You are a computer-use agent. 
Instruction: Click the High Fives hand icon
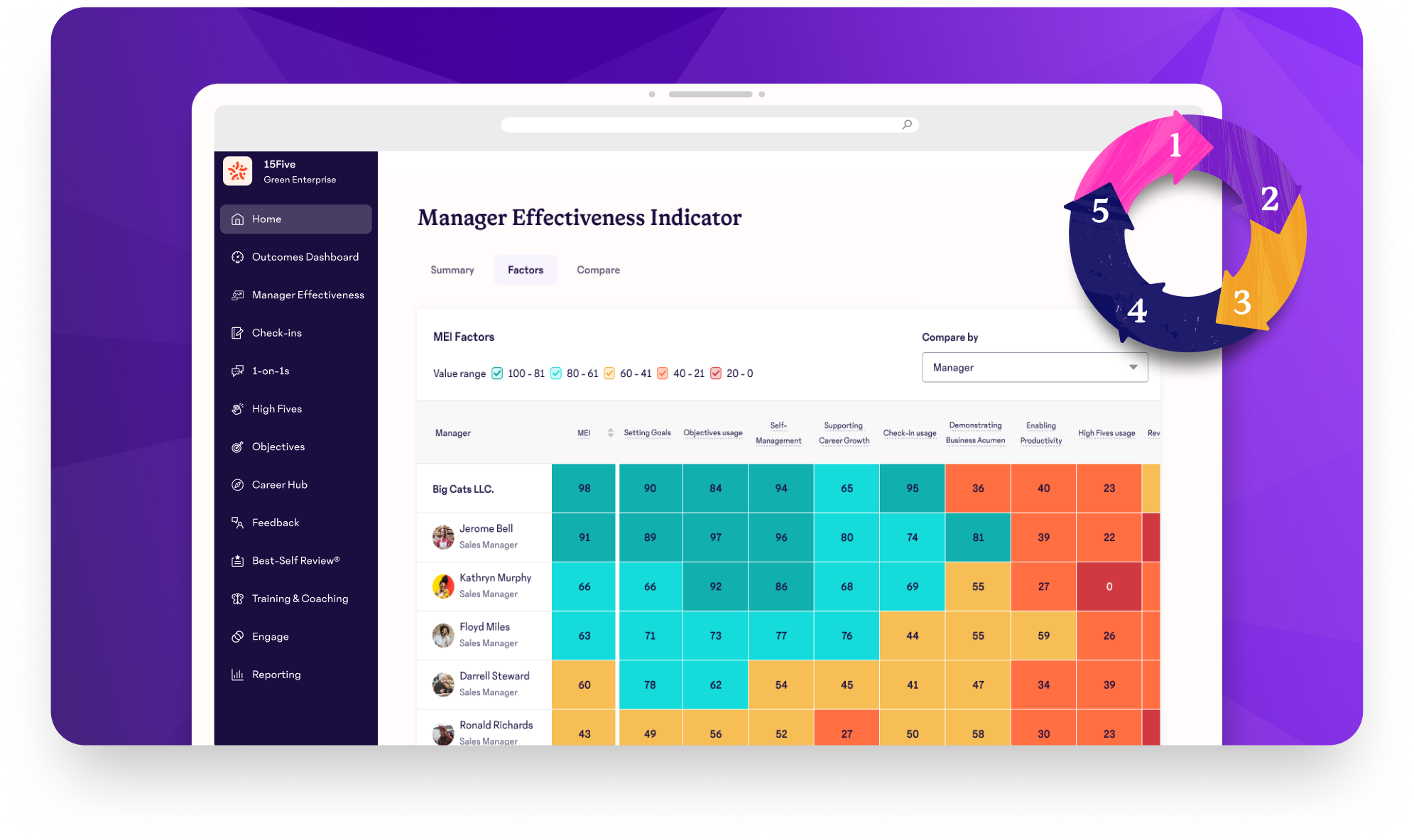(x=238, y=409)
